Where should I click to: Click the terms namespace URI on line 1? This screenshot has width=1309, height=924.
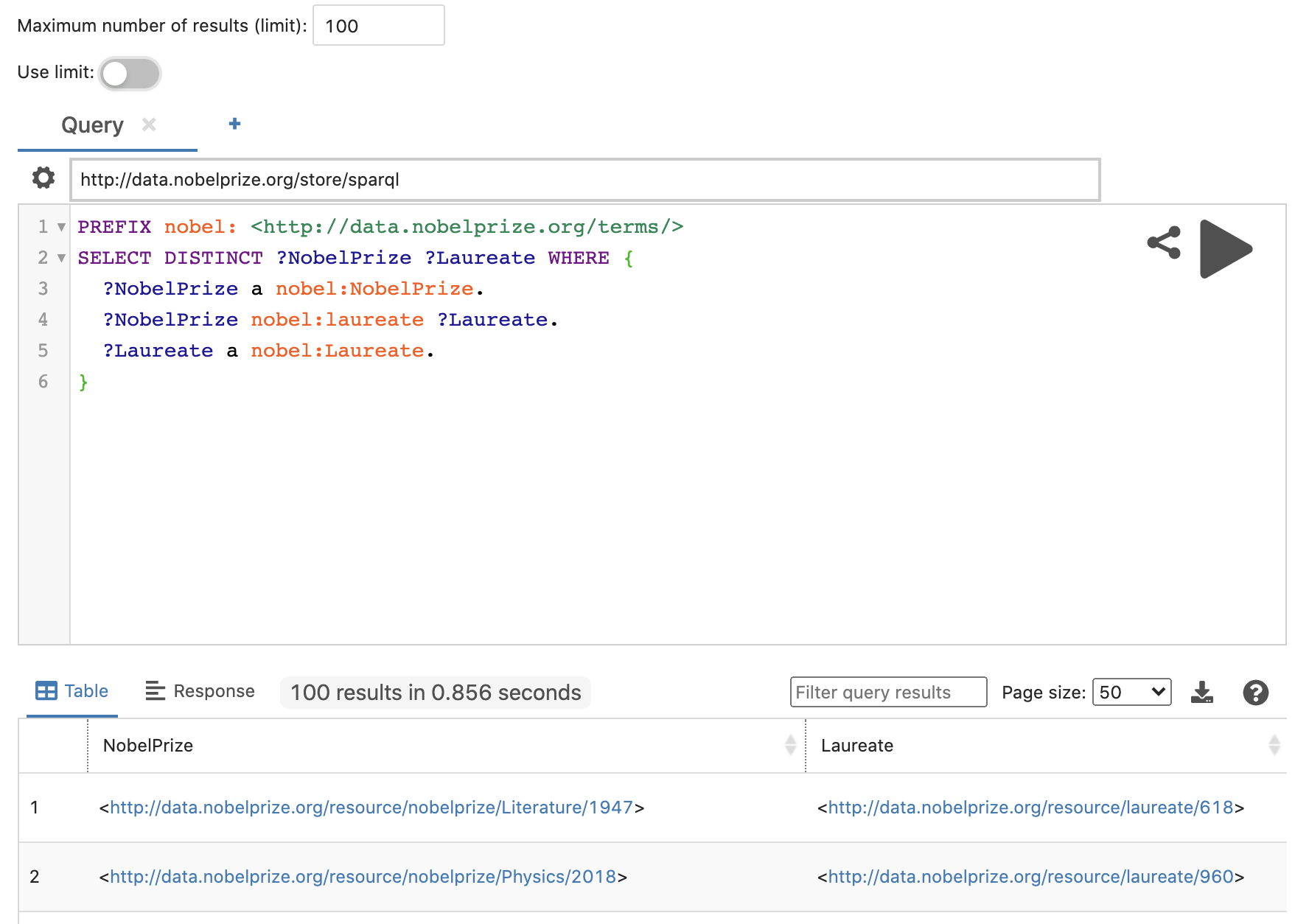click(x=467, y=227)
